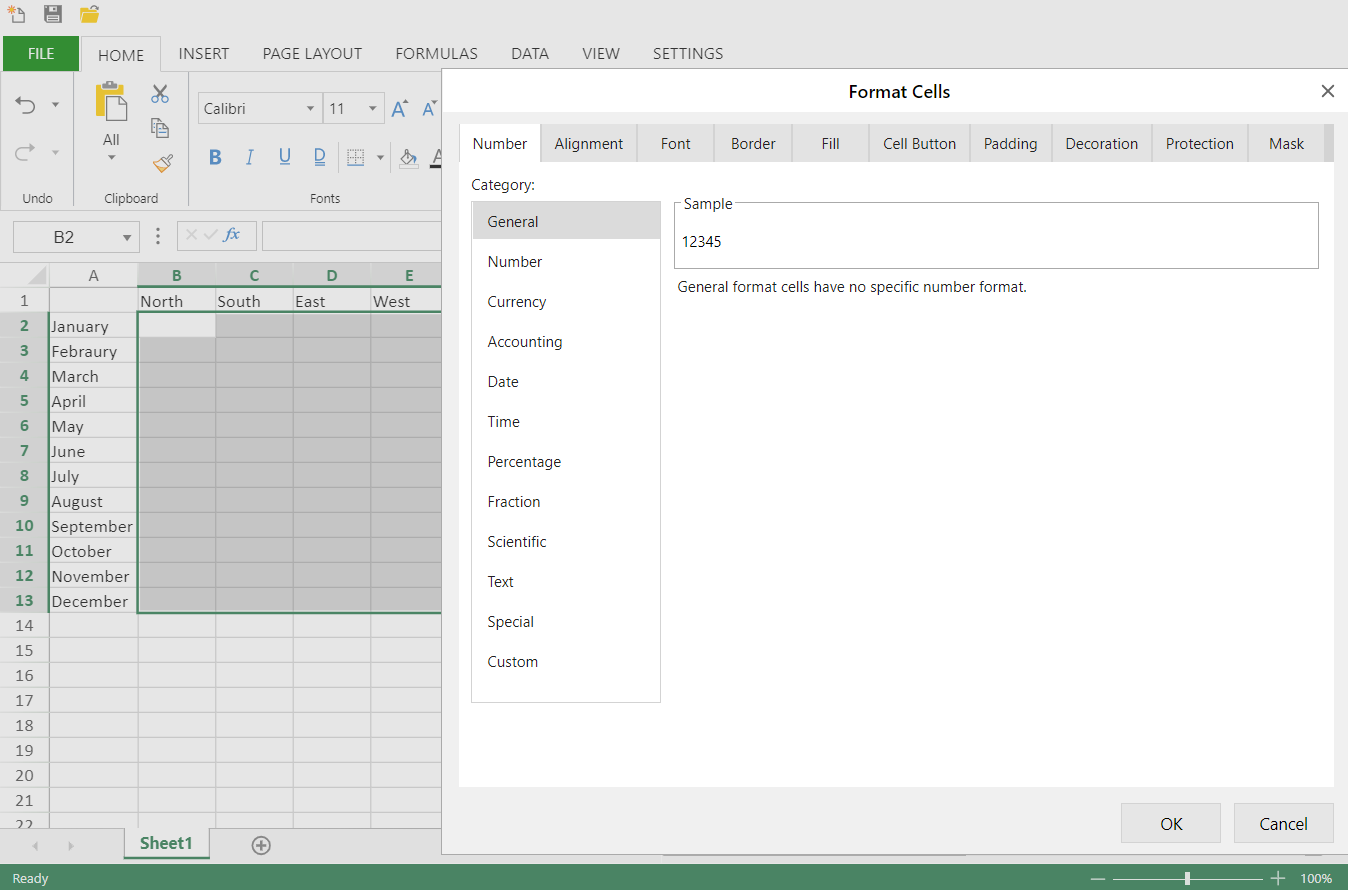
Task: Select the Custom category
Action: point(566,661)
